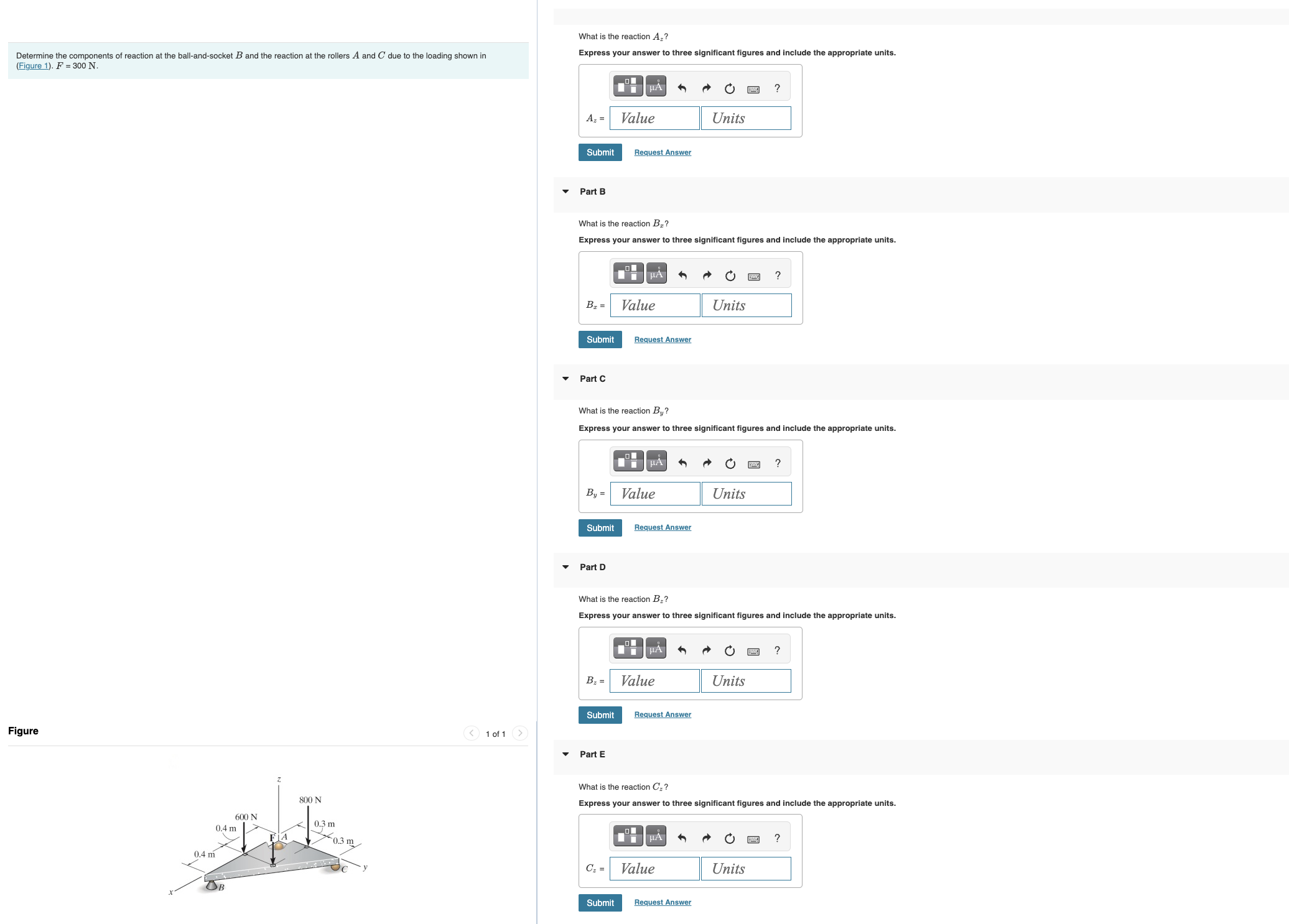Click the help question mark in Part B toolbar
The image size is (1289, 924).
[777, 274]
